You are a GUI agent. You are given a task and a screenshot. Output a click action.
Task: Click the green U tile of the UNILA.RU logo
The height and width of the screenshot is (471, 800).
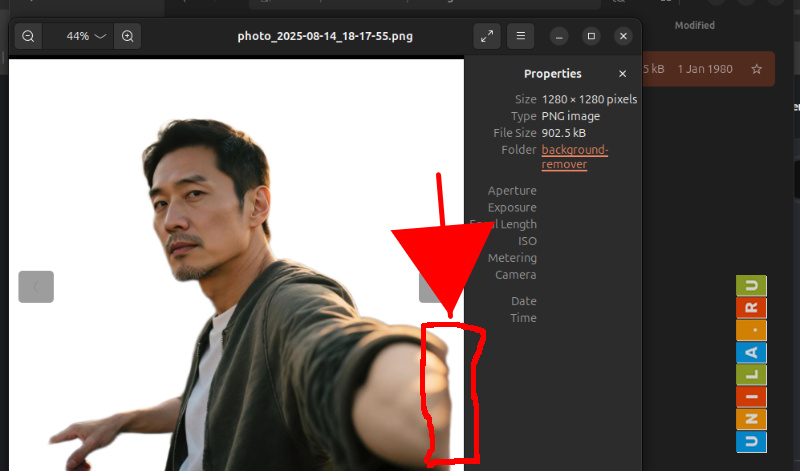(751, 286)
